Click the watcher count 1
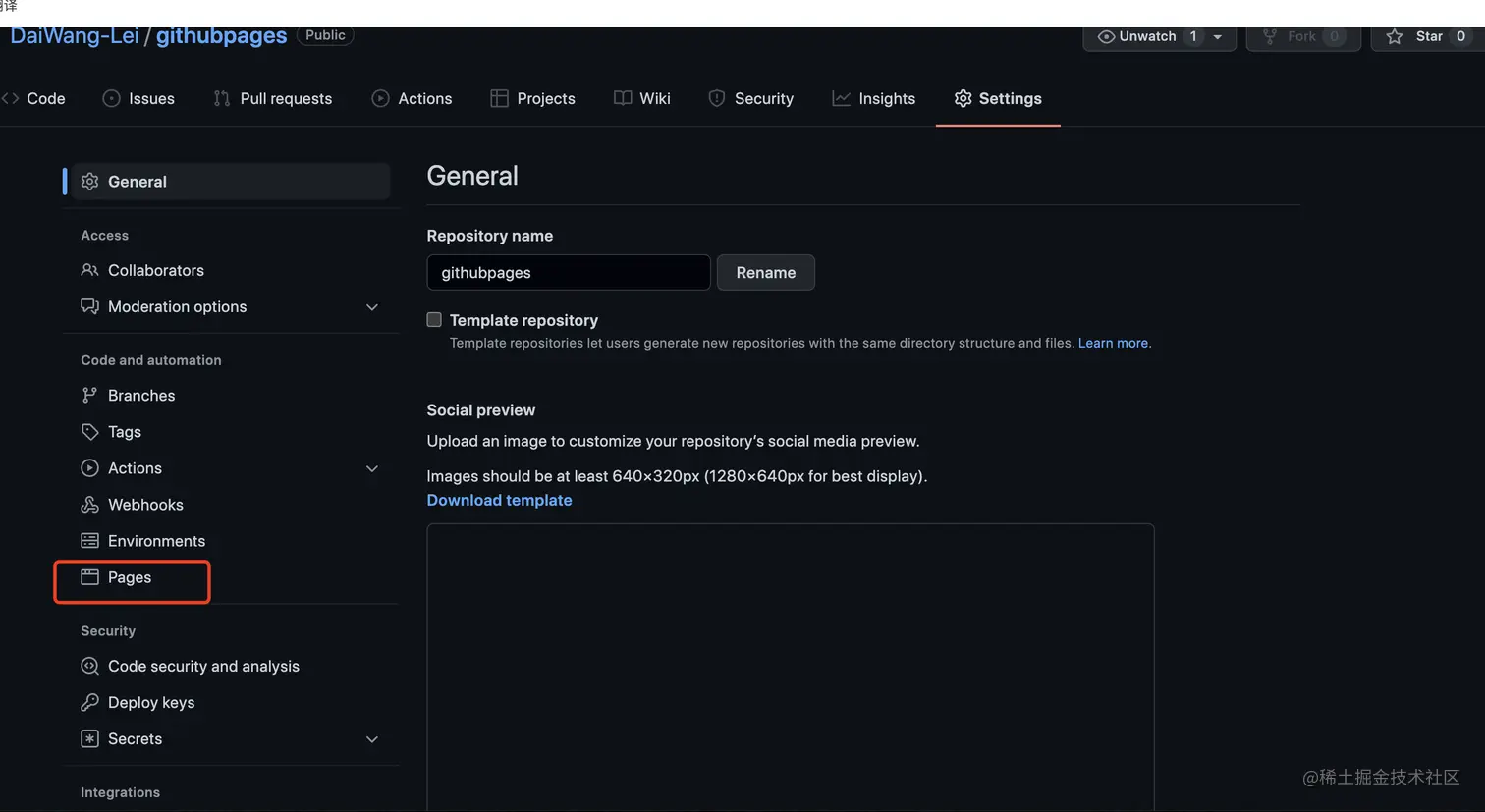The height and width of the screenshot is (812, 1485). pos(1193,36)
